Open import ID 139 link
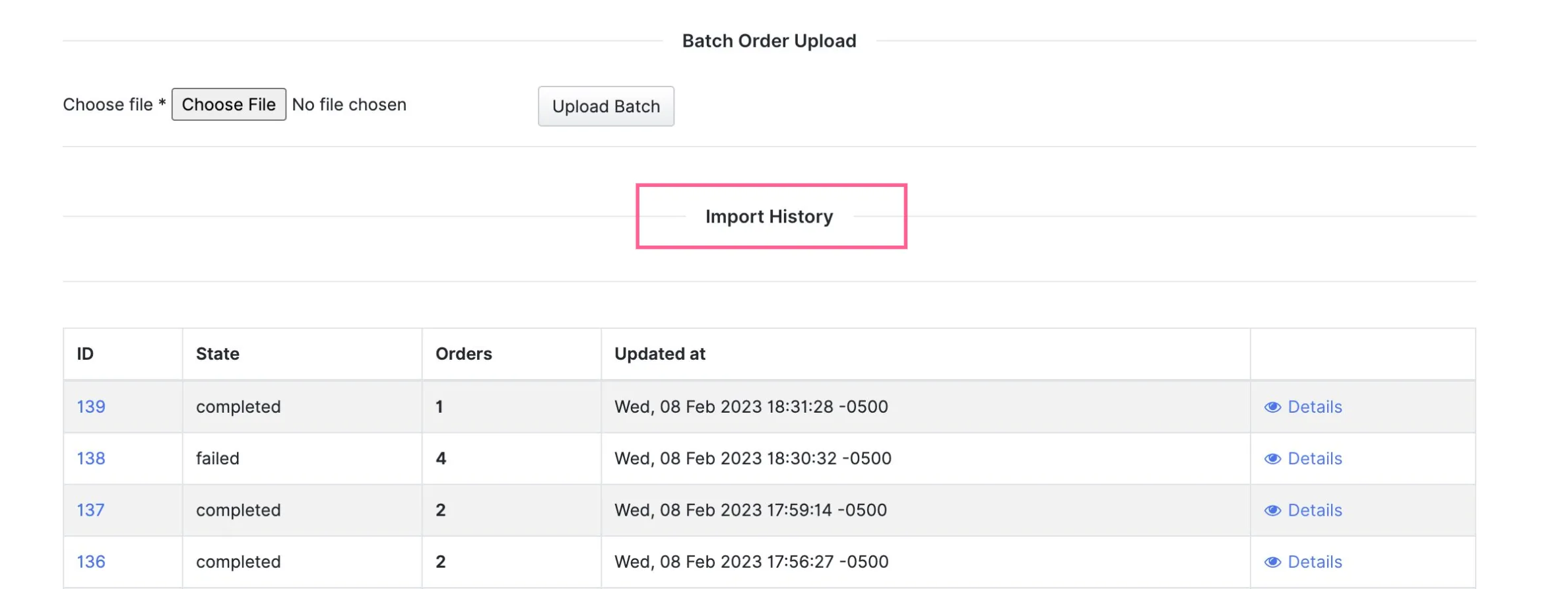The width and height of the screenshot is (1568, 589). pyautogui.click(x=91, y=407)
